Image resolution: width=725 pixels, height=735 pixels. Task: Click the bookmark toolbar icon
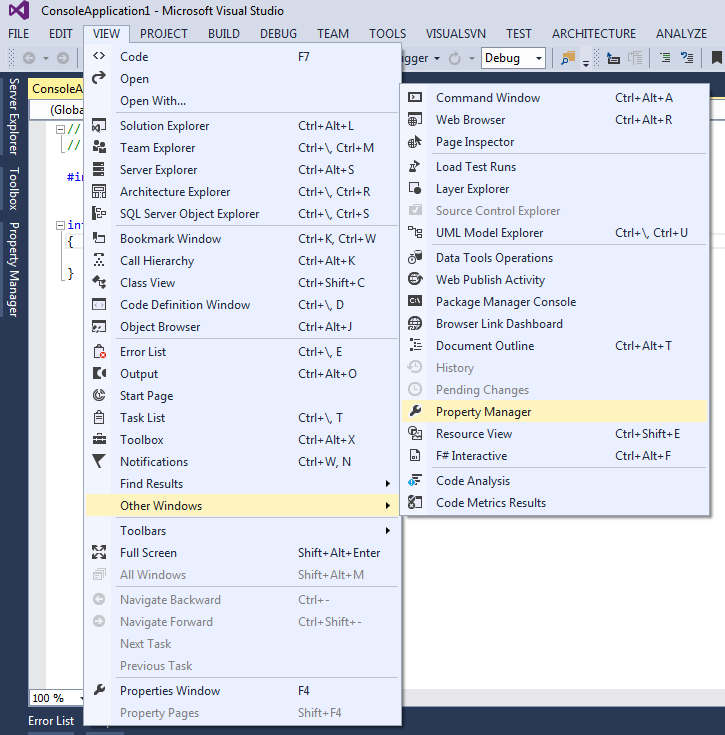[x=716, y=58]
